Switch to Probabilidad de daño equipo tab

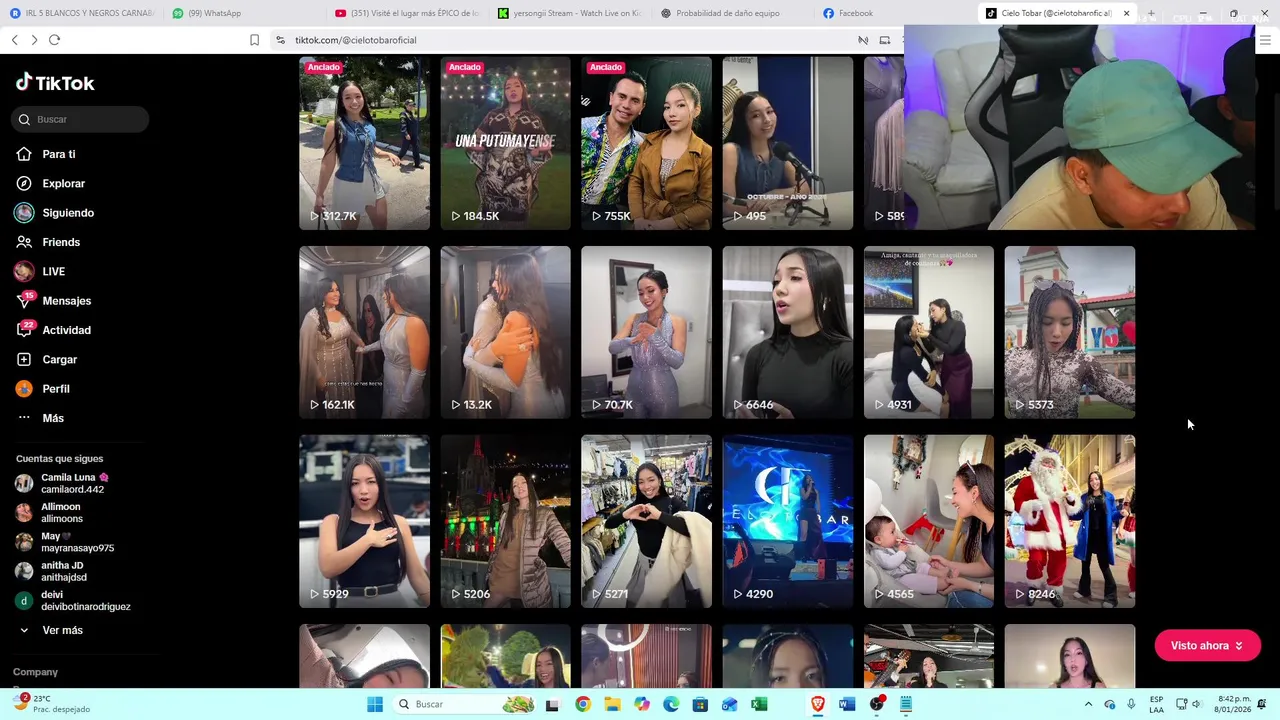(733, 13)
